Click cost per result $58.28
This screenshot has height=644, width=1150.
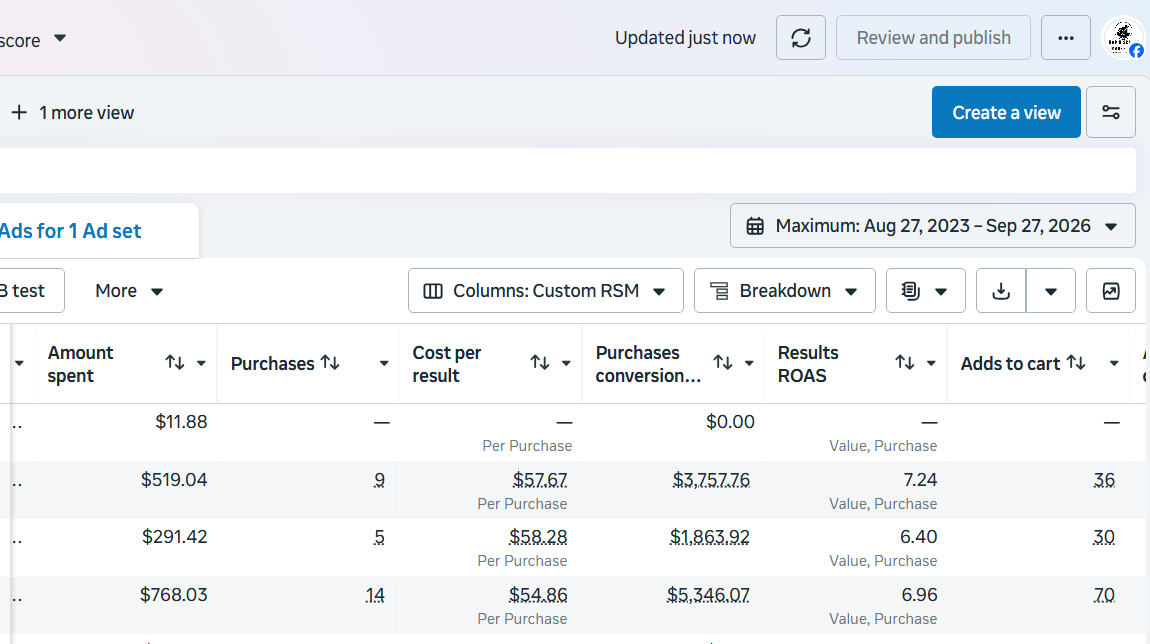538,537
